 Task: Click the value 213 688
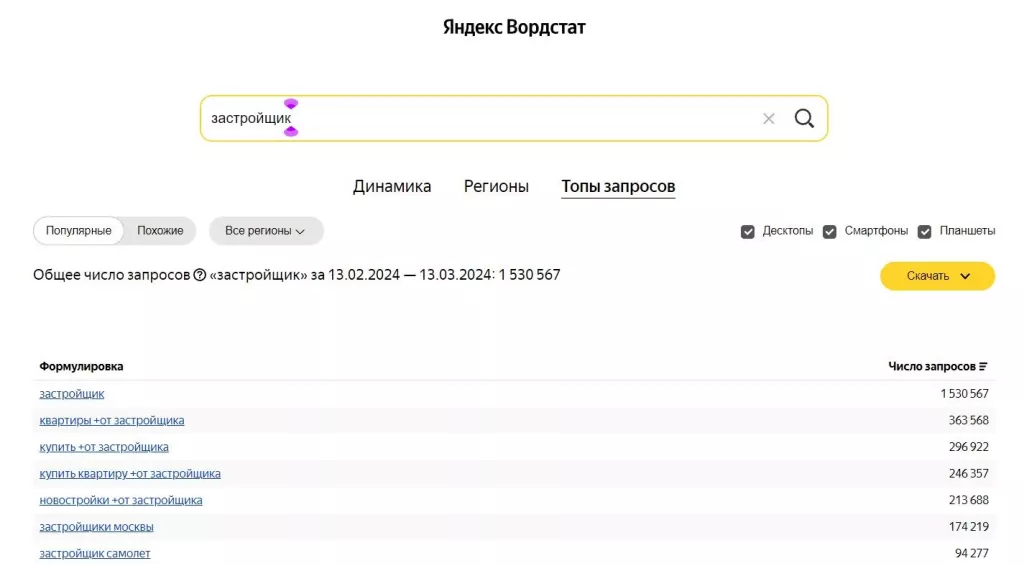click(968, 500)
